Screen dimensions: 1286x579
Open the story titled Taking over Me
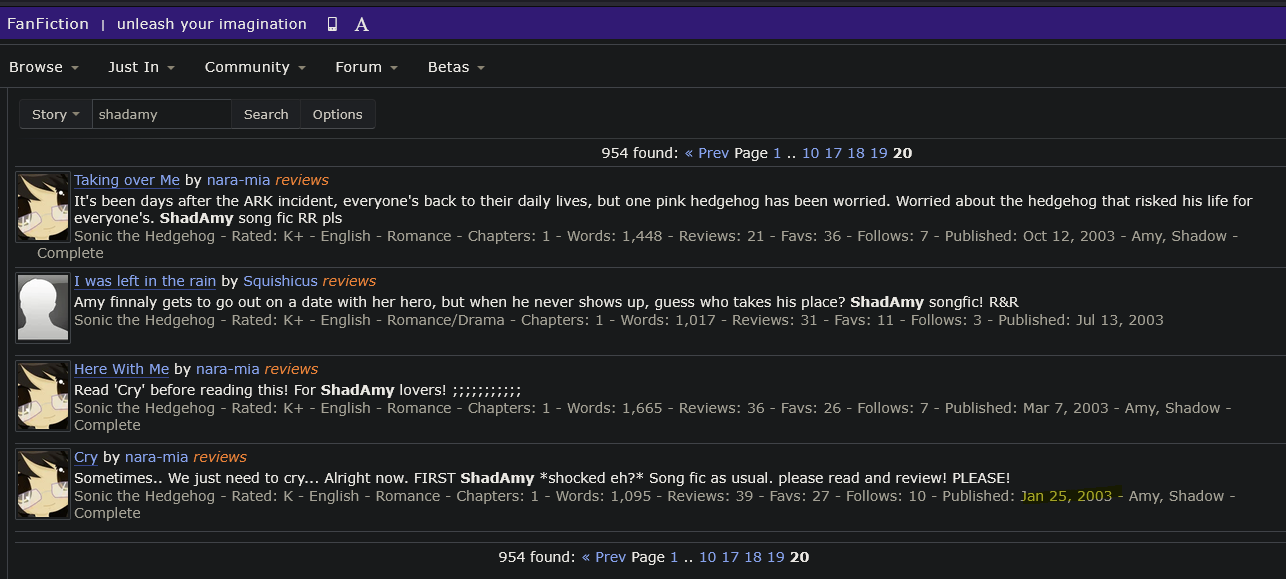[x=127, y=180]
